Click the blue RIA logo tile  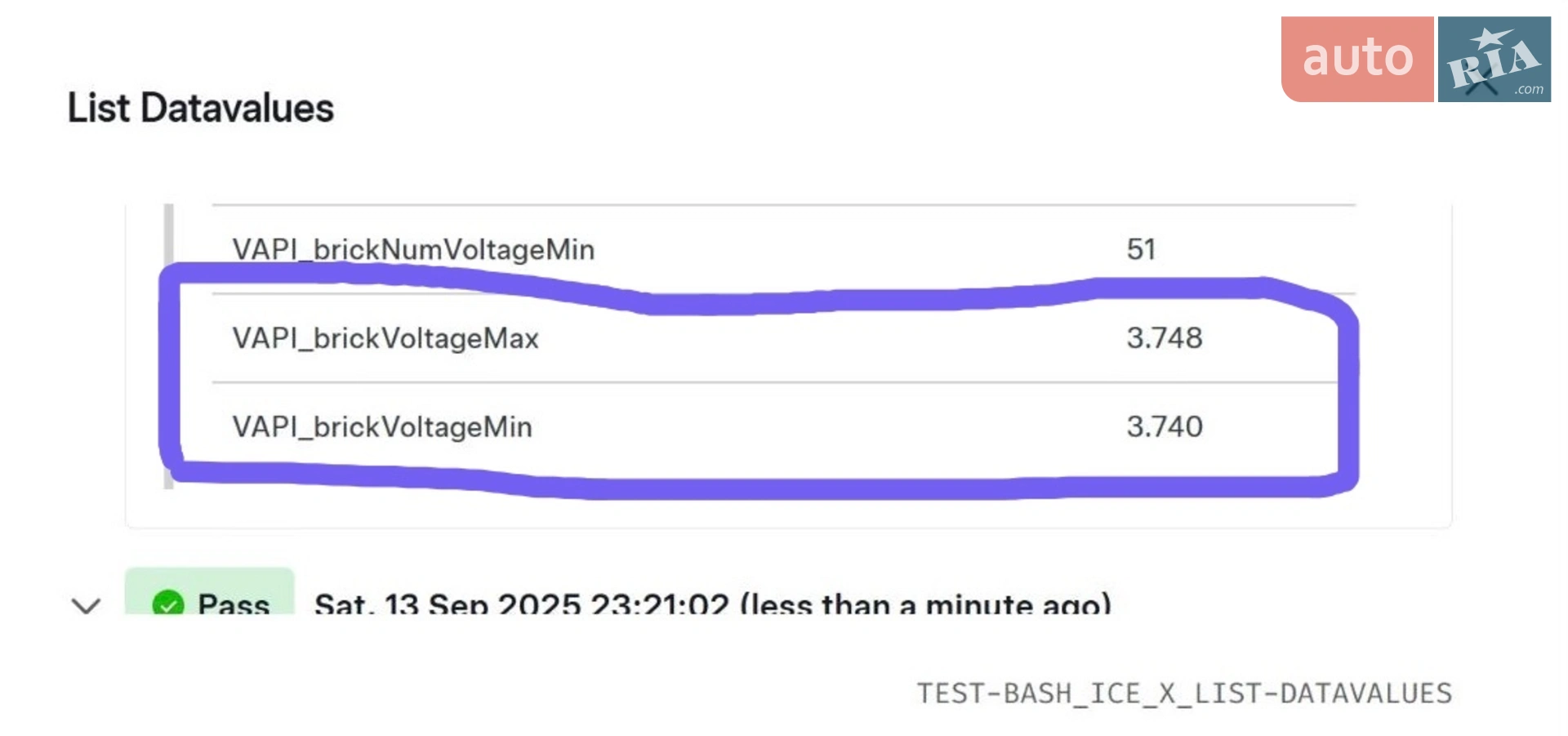tap(1494, 59)
